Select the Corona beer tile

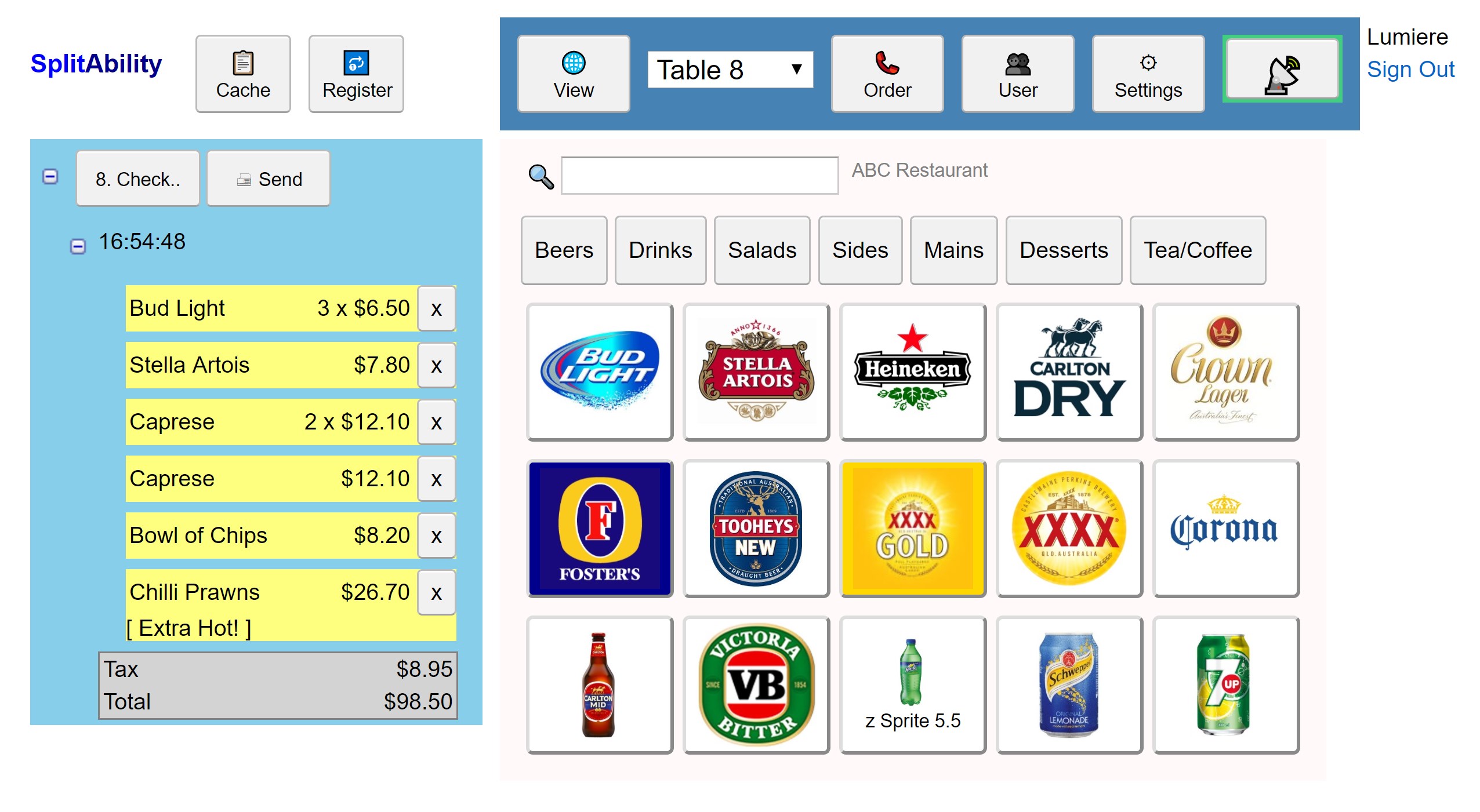tap(1225, 529)
